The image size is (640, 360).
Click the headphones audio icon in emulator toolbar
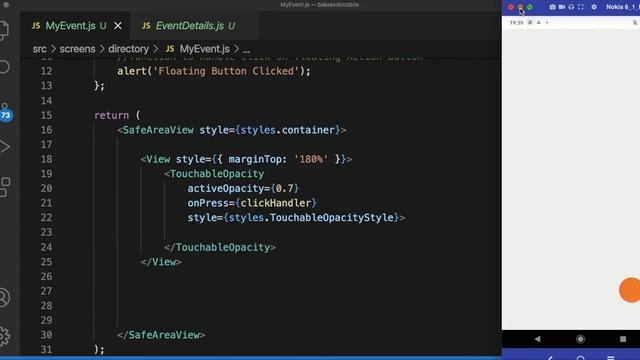point(571,7)
